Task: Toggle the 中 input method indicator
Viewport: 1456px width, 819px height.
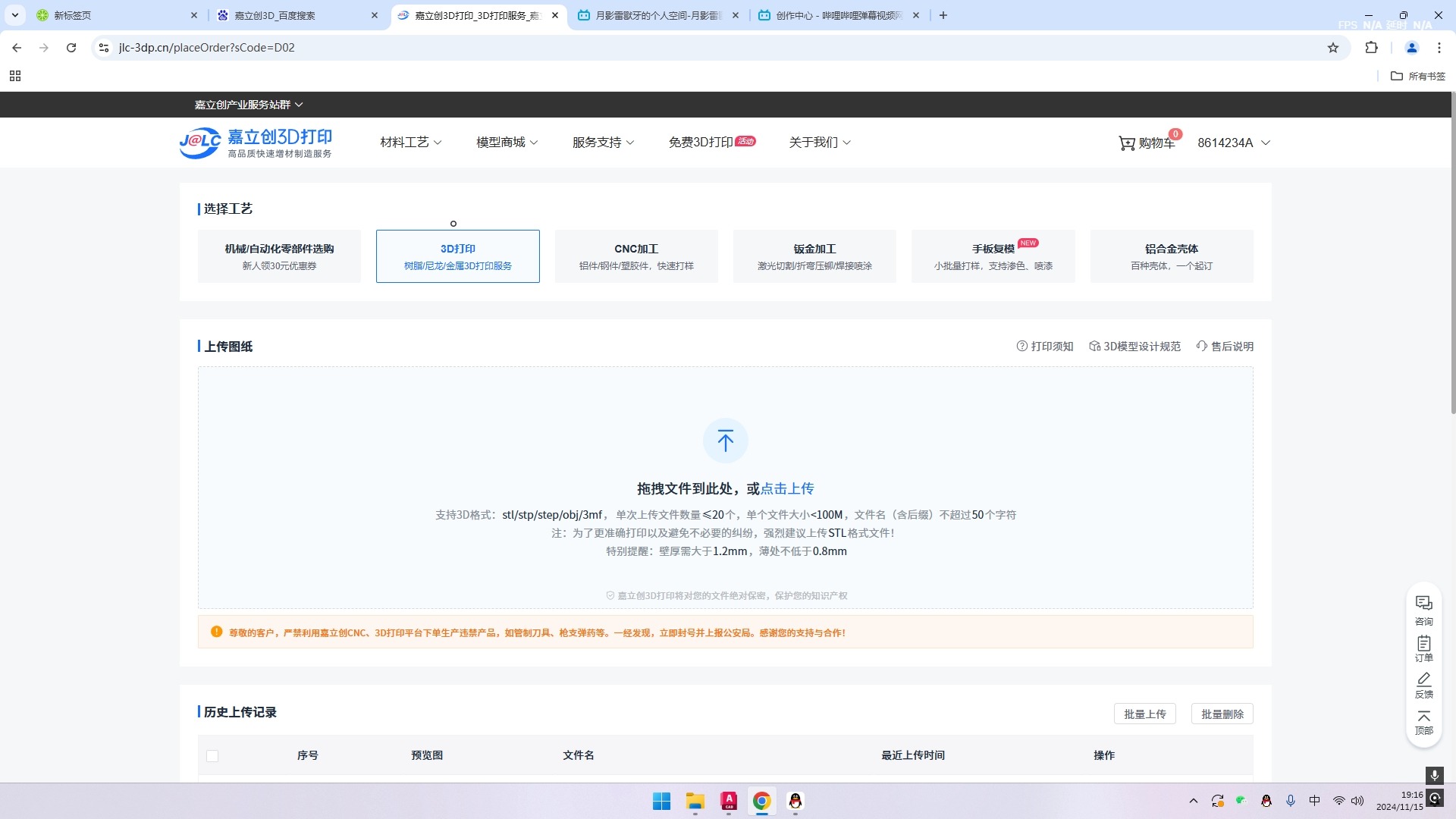Action: click(1315, 801)
